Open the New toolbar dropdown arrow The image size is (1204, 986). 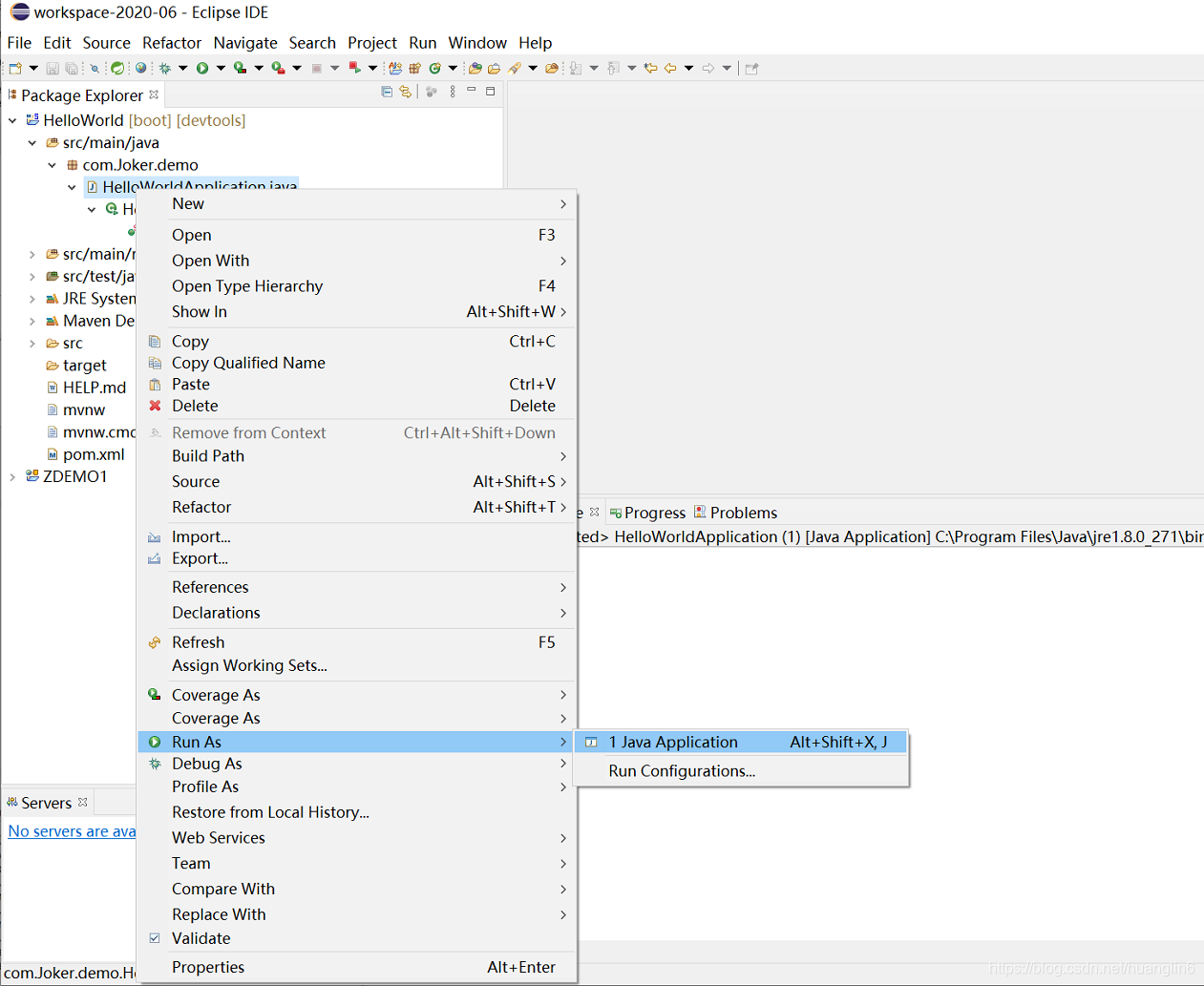point(33,68)
